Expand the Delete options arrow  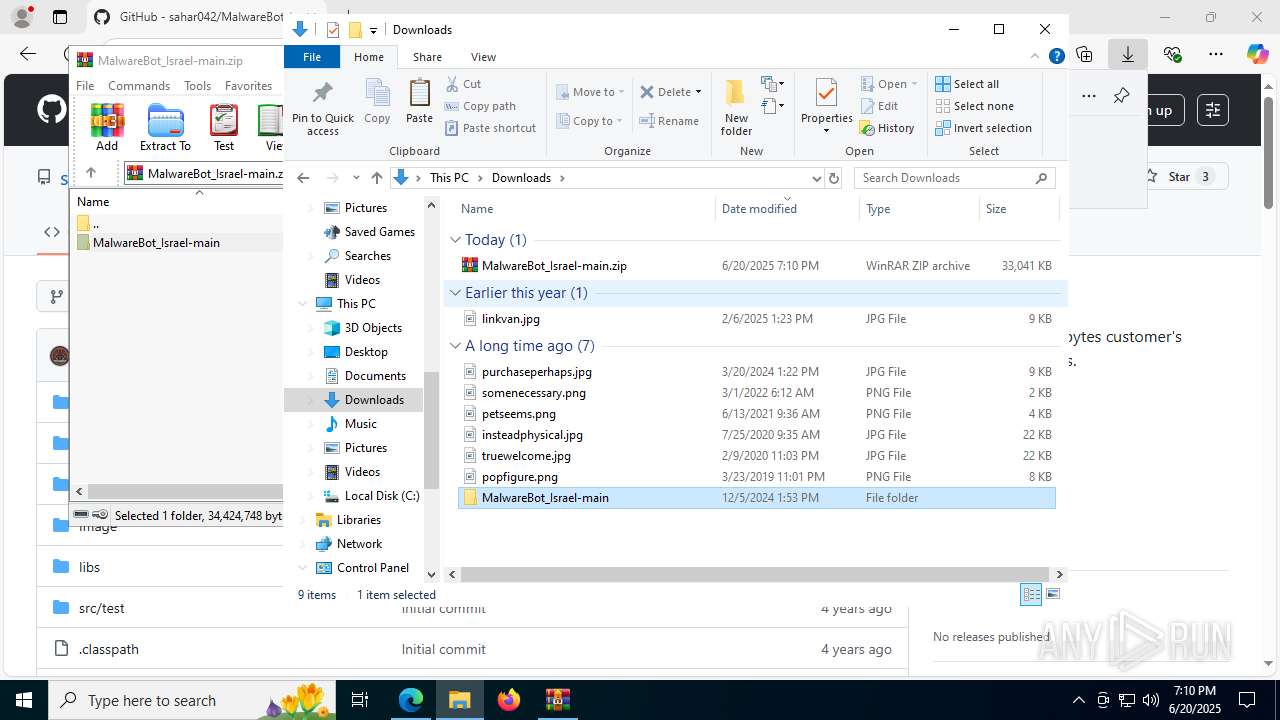tap(698, 92)
